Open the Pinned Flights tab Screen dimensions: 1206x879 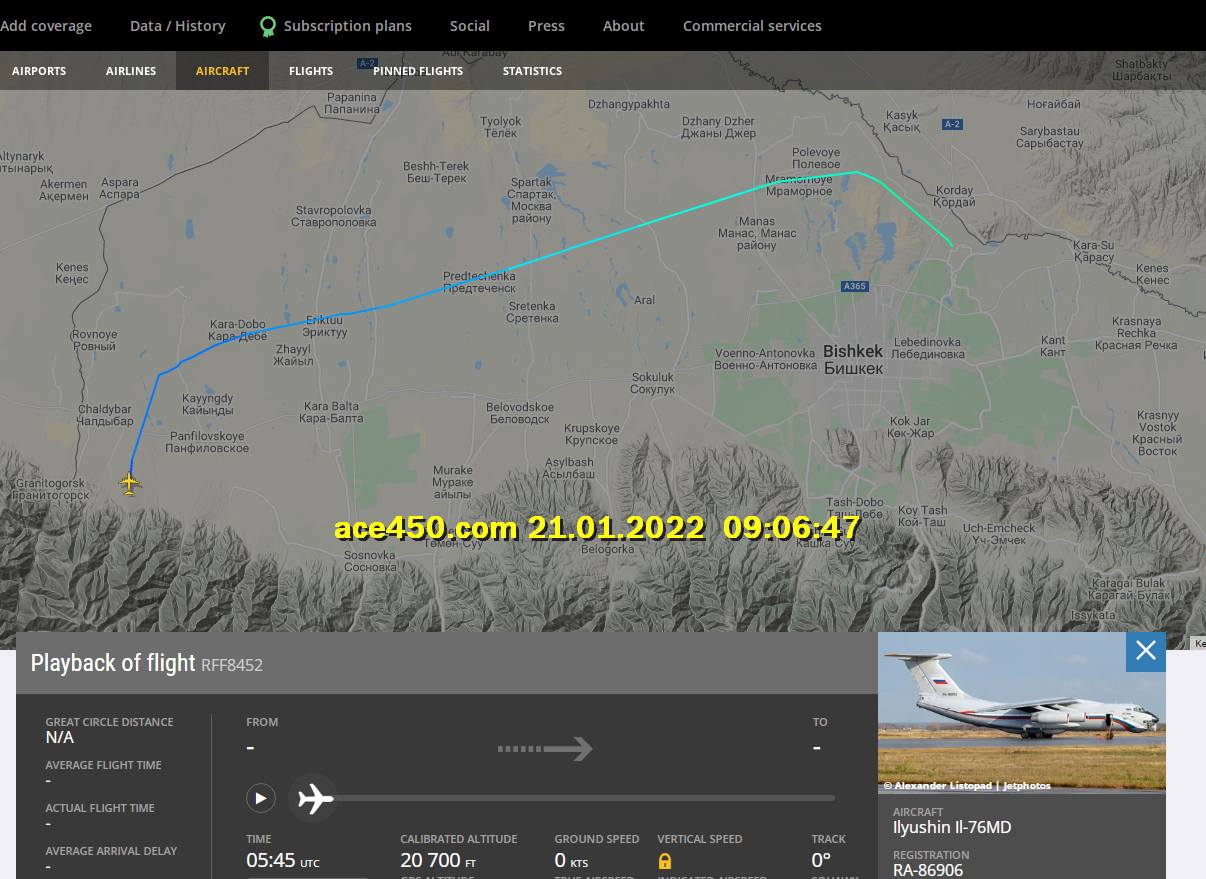418,71
